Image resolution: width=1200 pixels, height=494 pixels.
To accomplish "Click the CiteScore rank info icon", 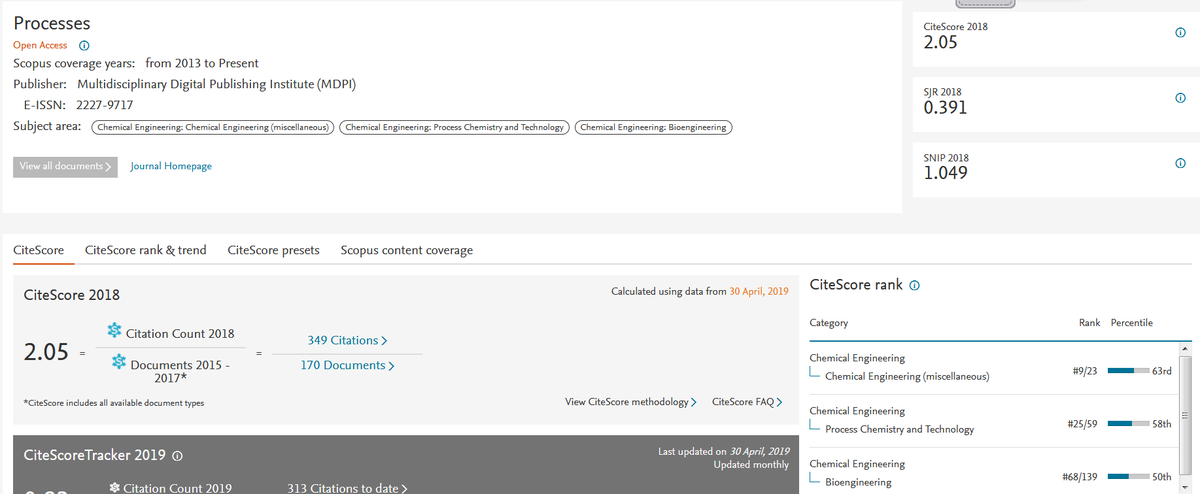I will click(x=914, y=286).
